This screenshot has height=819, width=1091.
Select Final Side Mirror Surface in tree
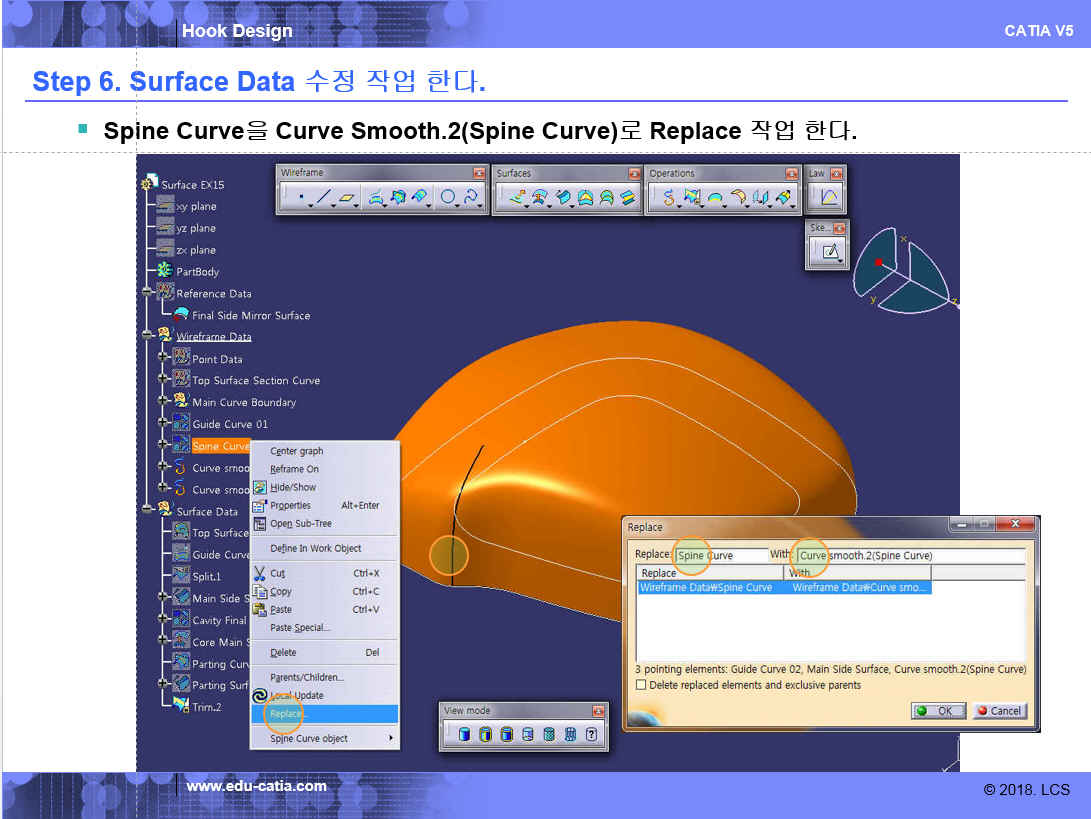tap(251, 315)
